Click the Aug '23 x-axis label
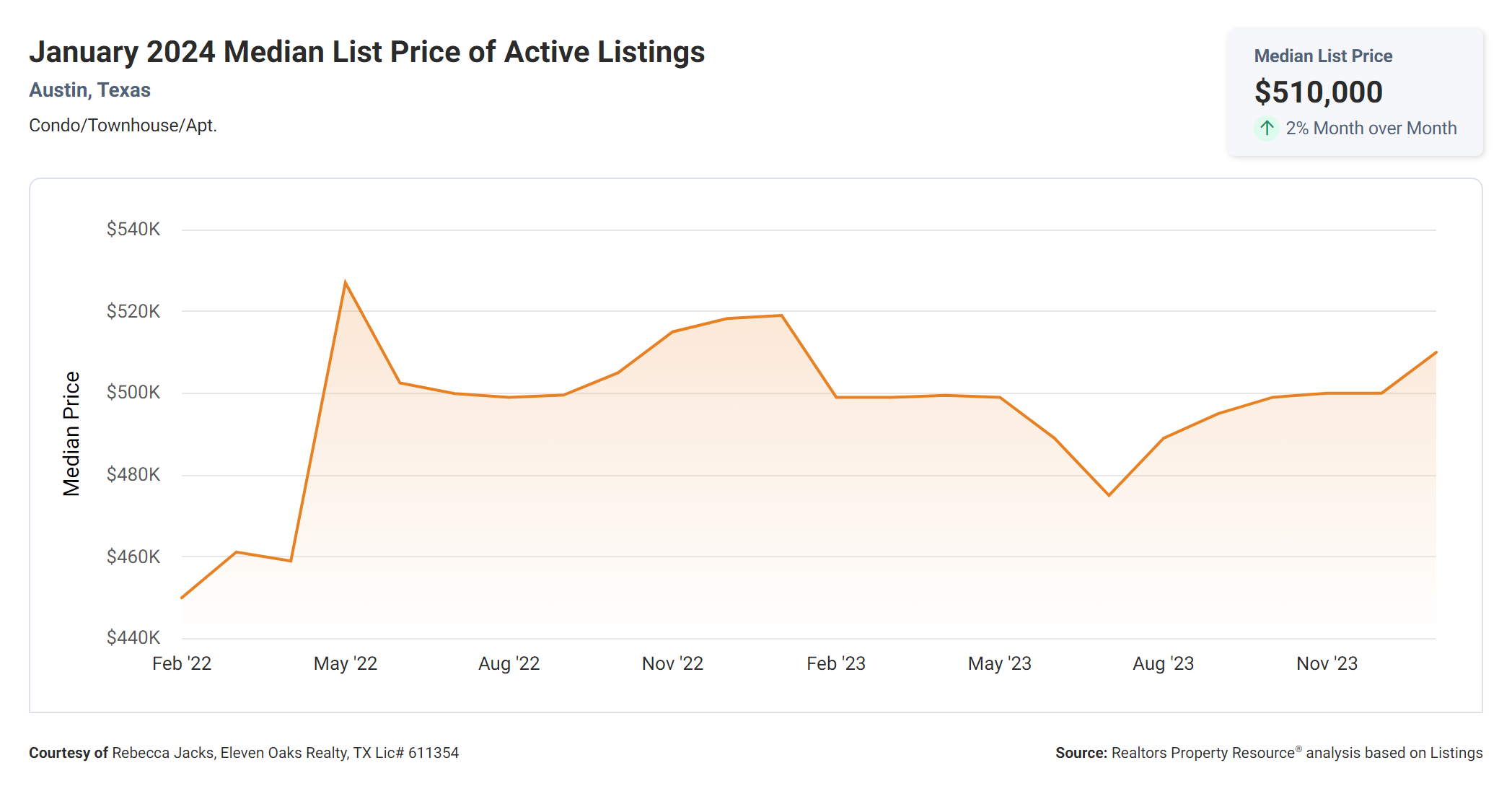The width and height of the screenshot is (1512, 794). [1163, 663]
